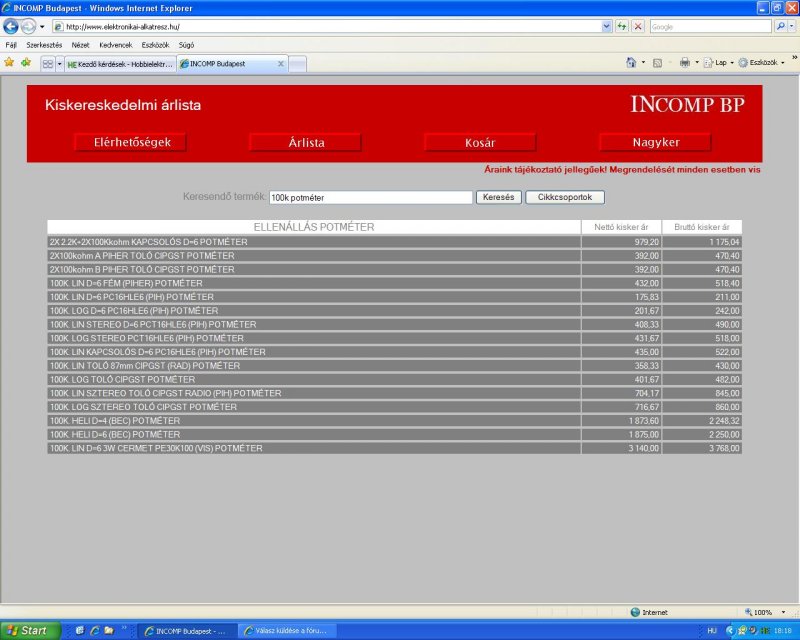Open the folder quick launch icon
The width and height of the screenshot is (800, 640).
point(109,631)
